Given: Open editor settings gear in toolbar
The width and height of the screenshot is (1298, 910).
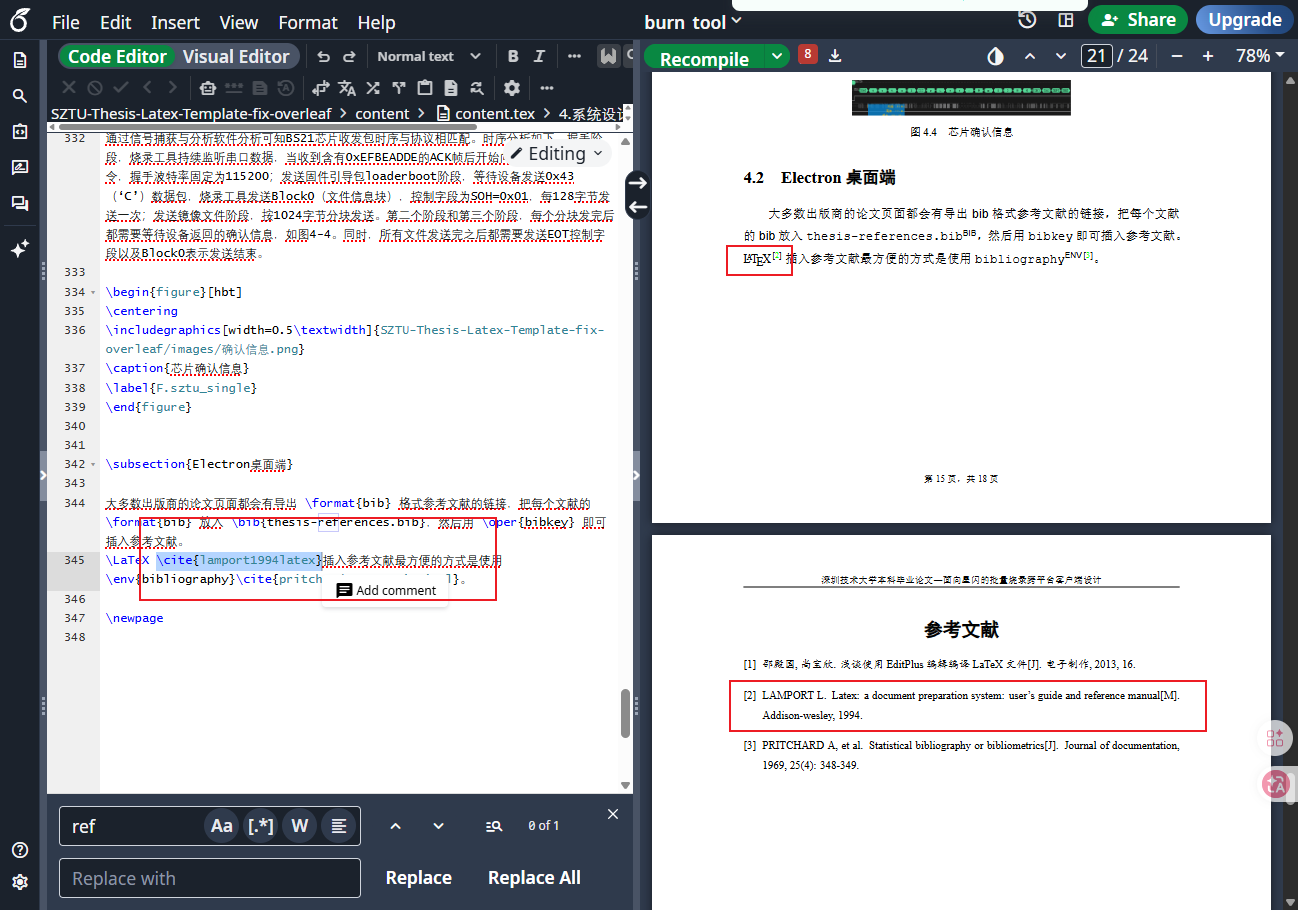Looking at the screenshot, I should [512, 88].
